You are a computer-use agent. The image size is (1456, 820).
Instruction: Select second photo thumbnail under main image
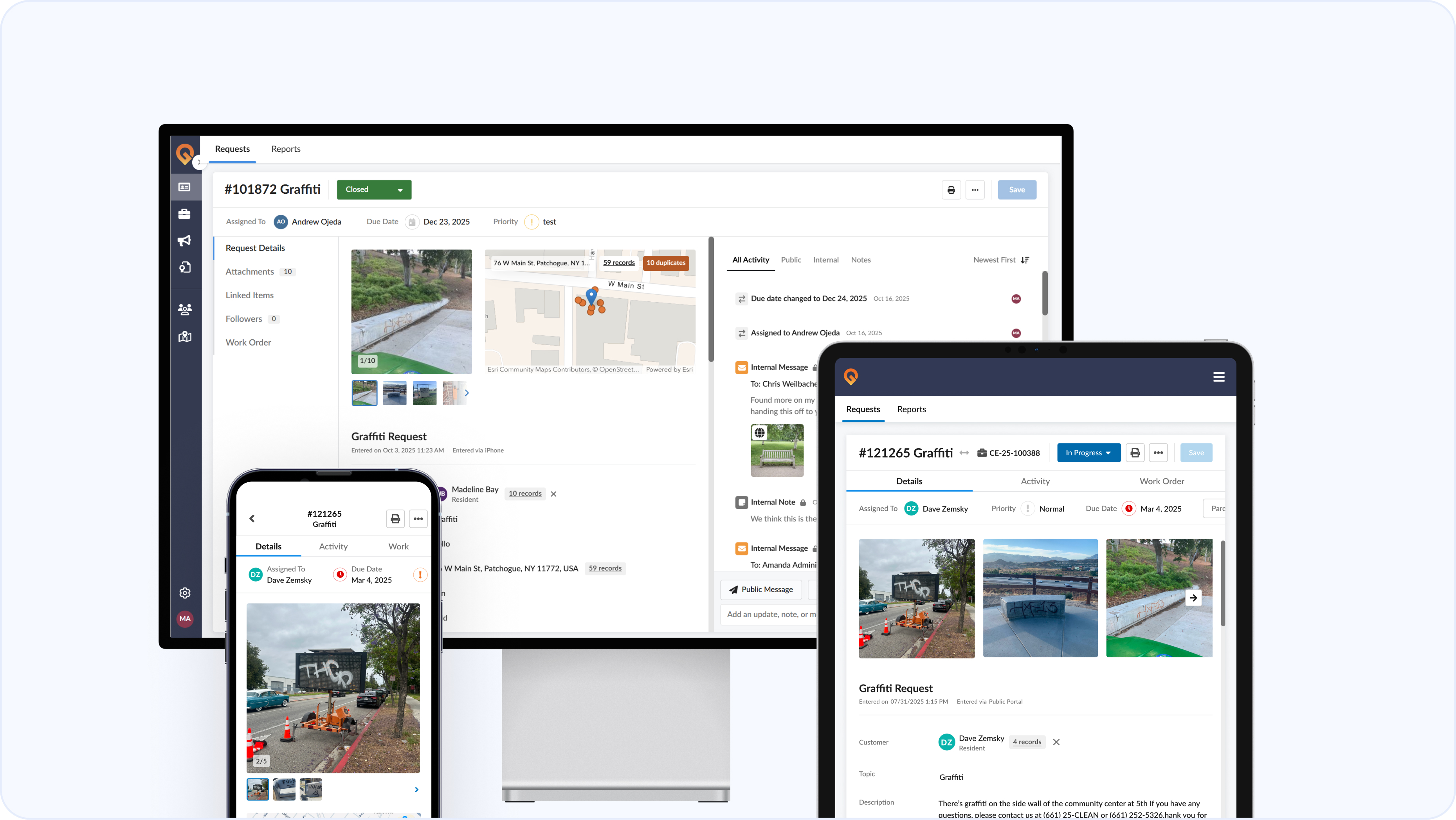[x=394, y=393]
